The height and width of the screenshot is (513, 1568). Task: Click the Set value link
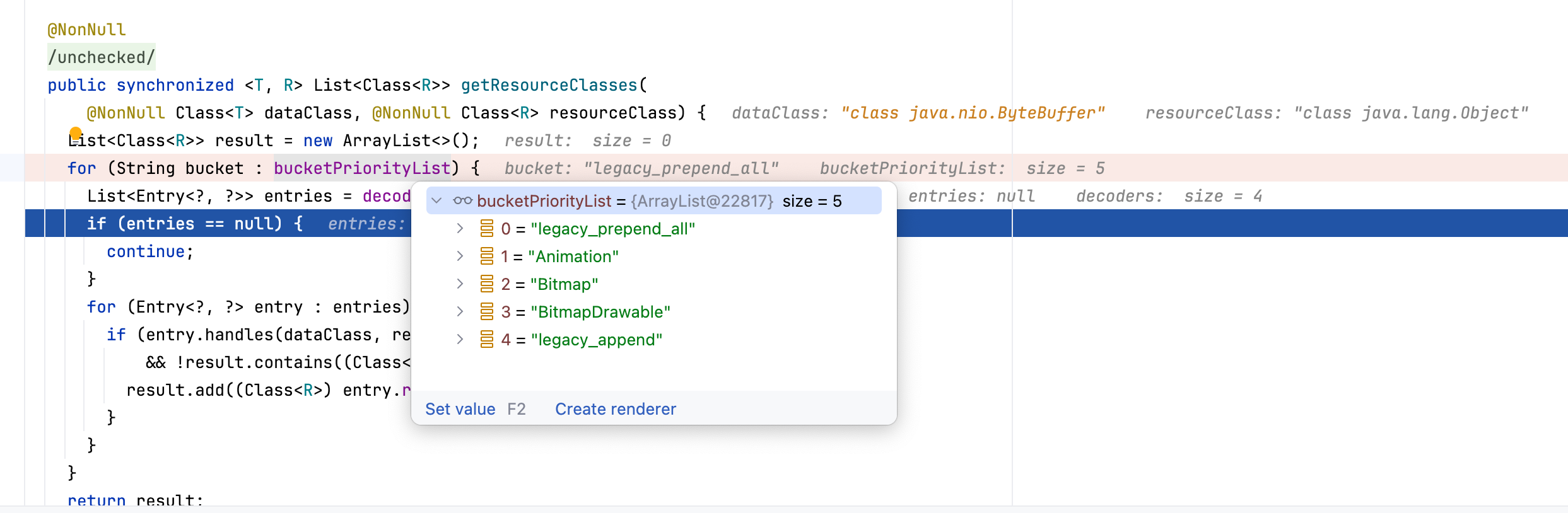click(x=460, y=409)
